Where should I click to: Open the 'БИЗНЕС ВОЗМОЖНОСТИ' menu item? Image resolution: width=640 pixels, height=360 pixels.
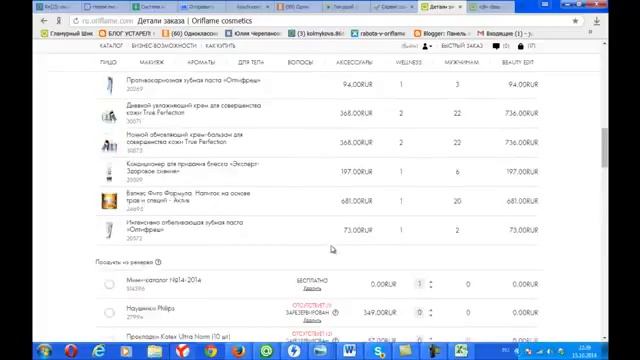pyautogui.click(x=164, y=46)
